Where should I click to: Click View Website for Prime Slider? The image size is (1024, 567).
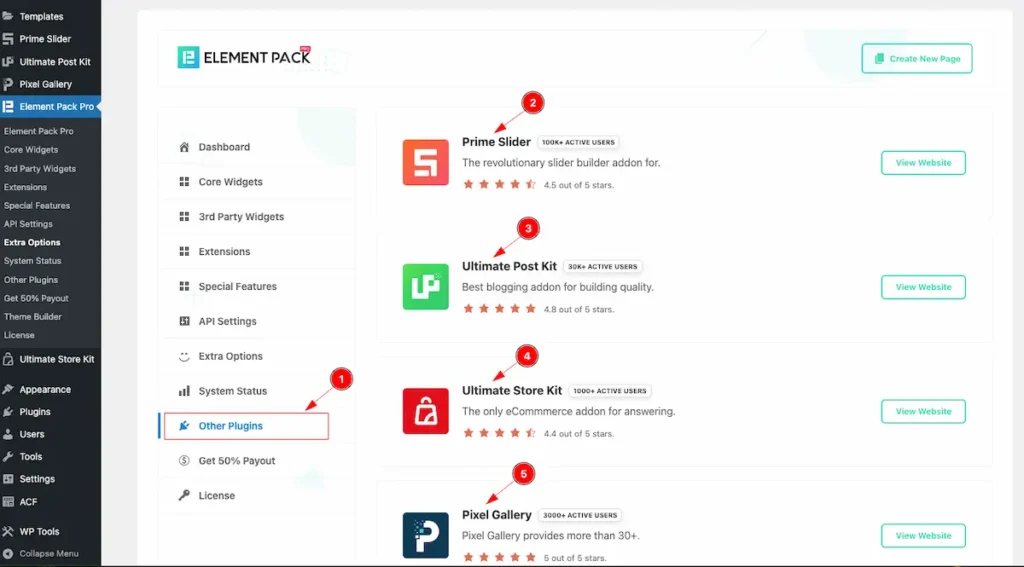click(x=923, y=163)
